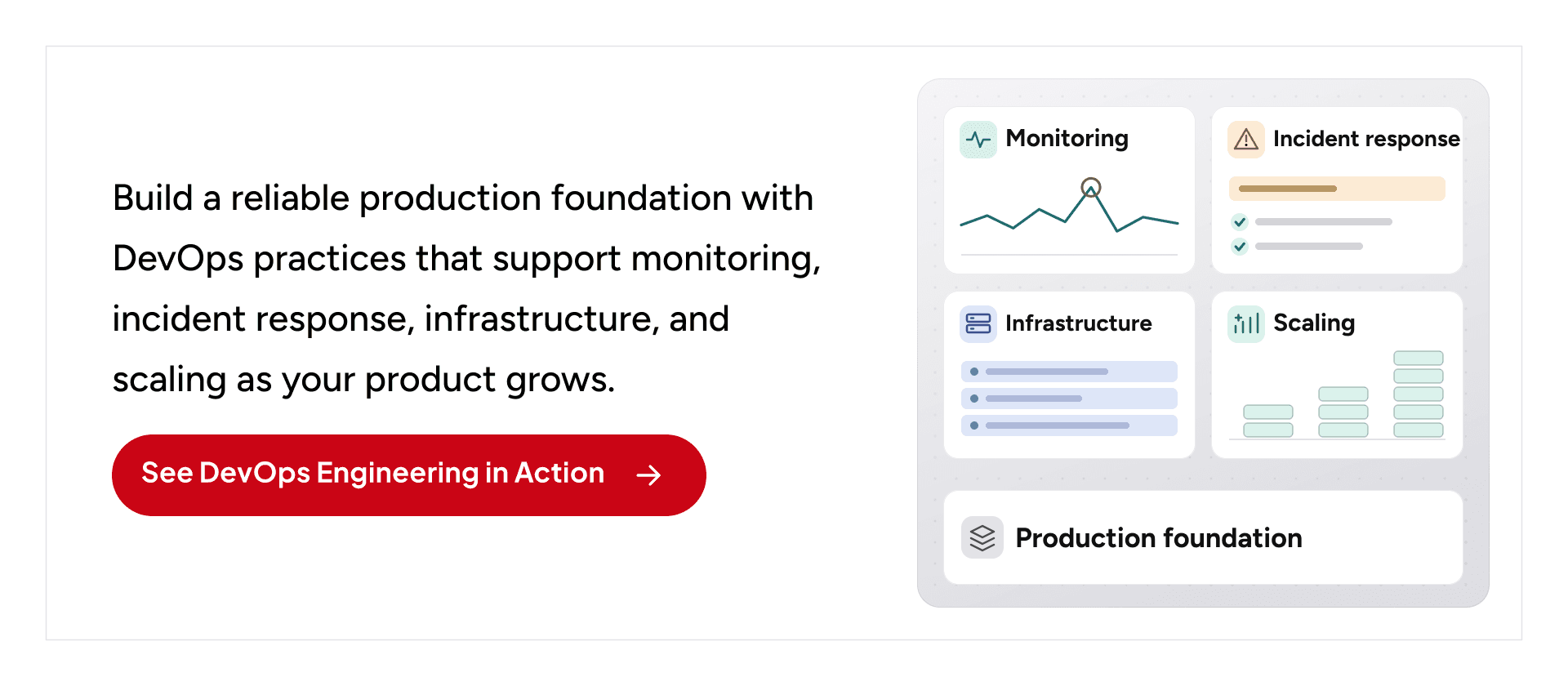Click the peak marker on the Monitoring line chart
This screenshot has height=686, width=1568.
pyautogui.click(x=1091, y=188)
